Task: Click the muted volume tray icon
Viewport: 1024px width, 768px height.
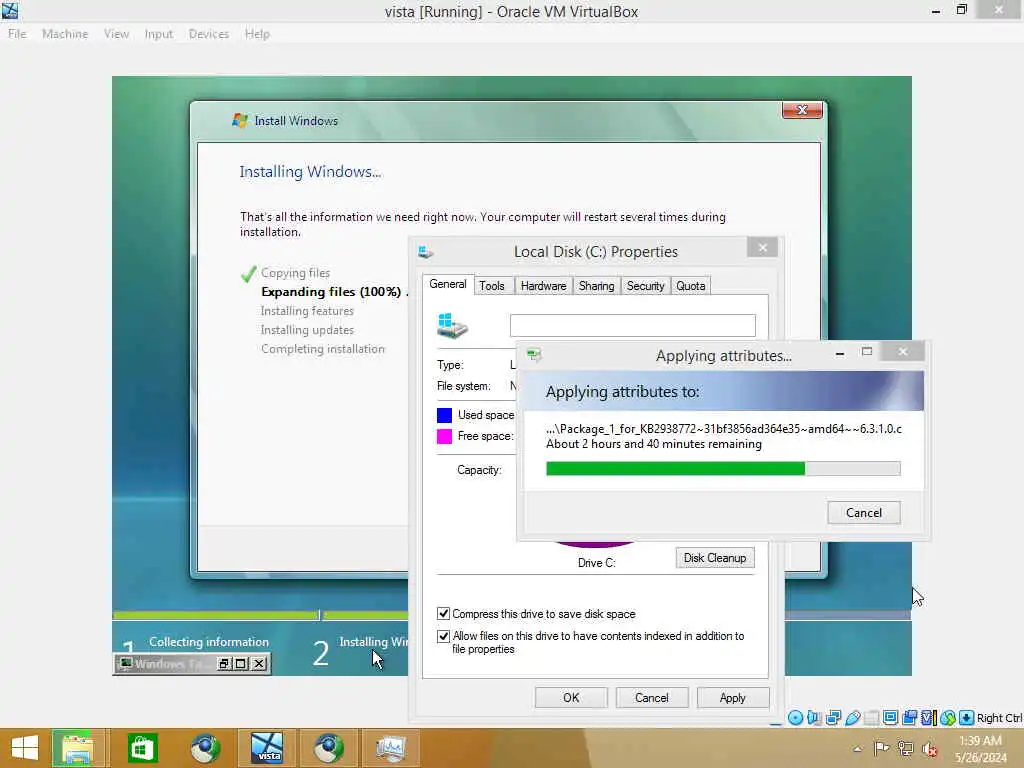Action: pos(929,749)
